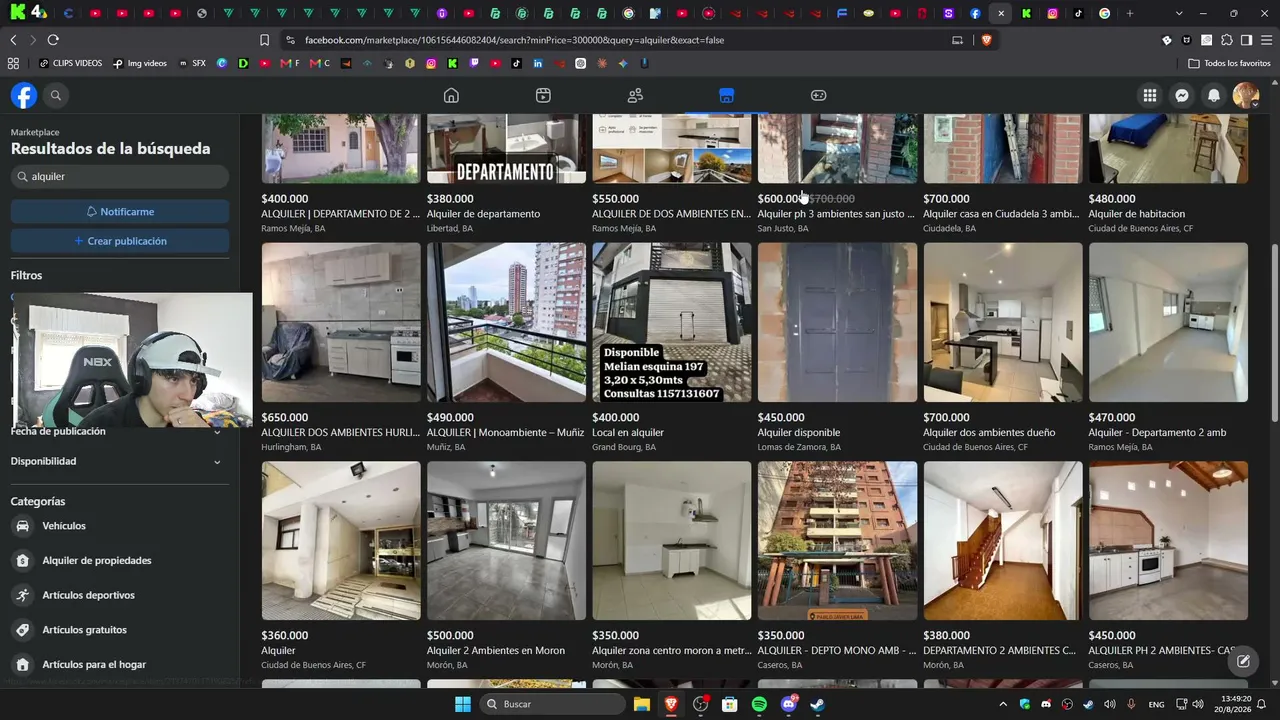
Task: Open the profile avatar account menu
Action: point(1245,95)
